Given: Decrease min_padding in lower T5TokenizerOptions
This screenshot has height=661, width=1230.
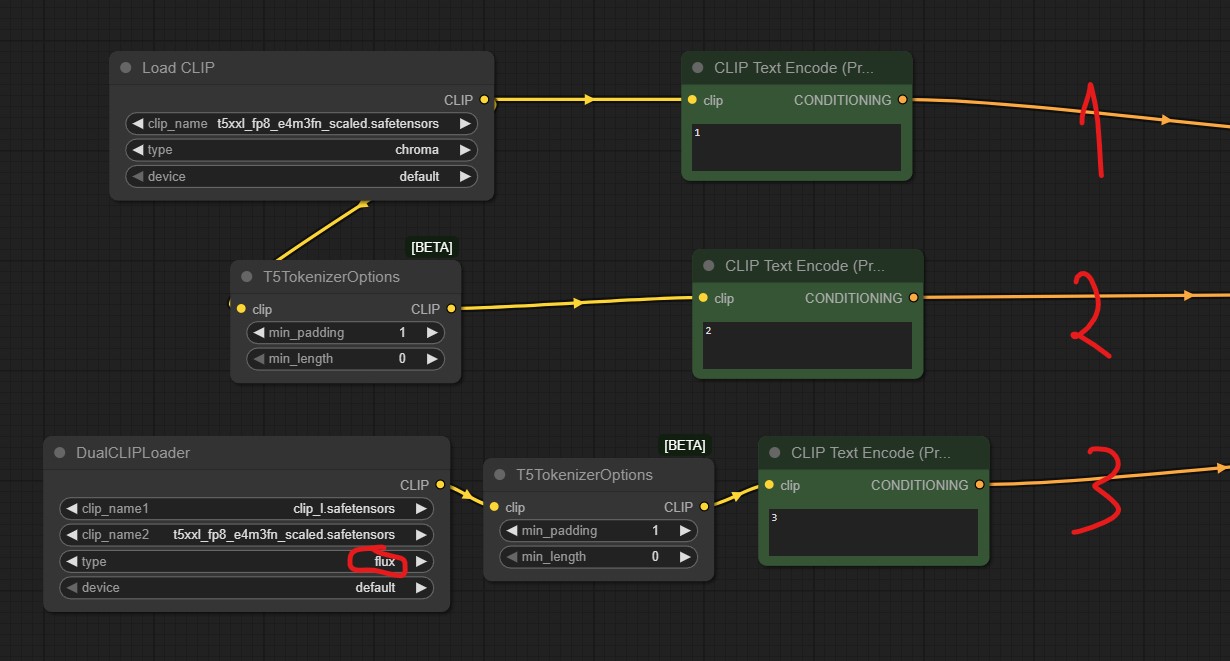Looking at the screenshot, I should pyautogui.click(x=512, y=530).
